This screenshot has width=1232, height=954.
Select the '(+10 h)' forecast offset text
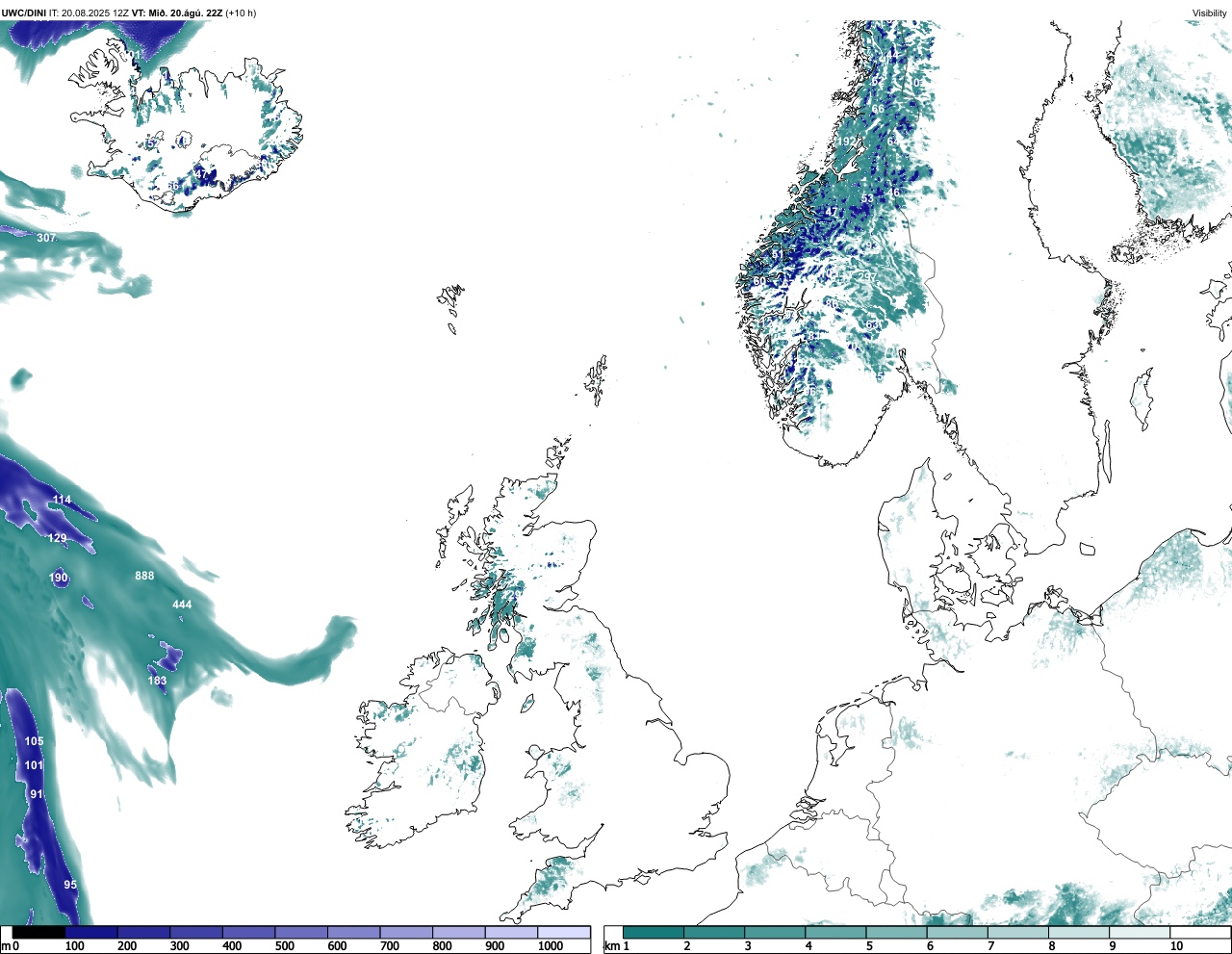pyautogui.click(x=241, y=13)
